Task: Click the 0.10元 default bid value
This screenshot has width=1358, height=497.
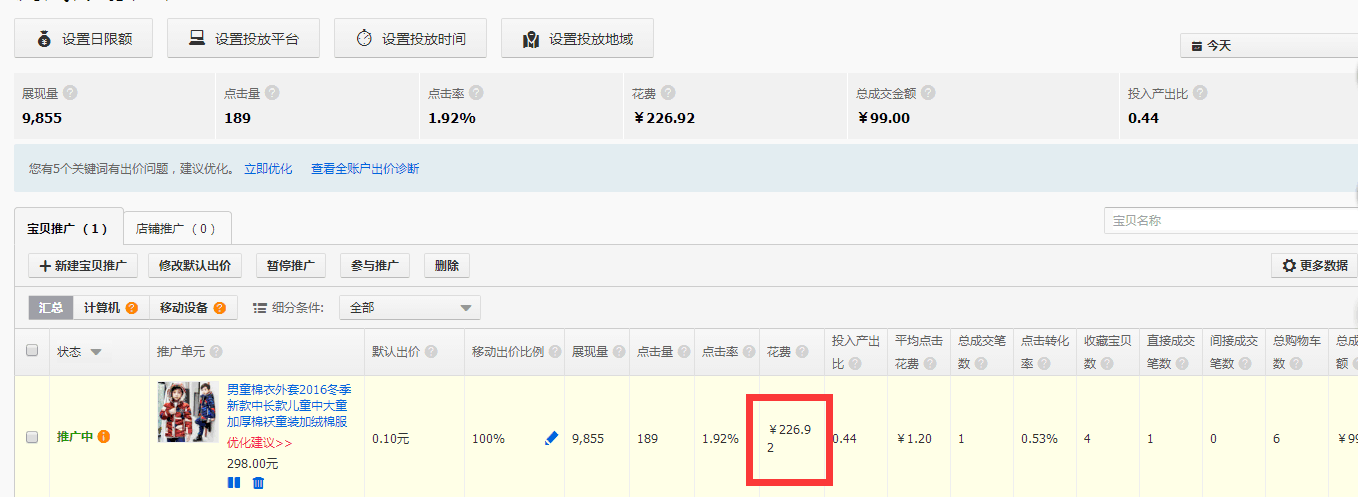Action: click(391, 438)
